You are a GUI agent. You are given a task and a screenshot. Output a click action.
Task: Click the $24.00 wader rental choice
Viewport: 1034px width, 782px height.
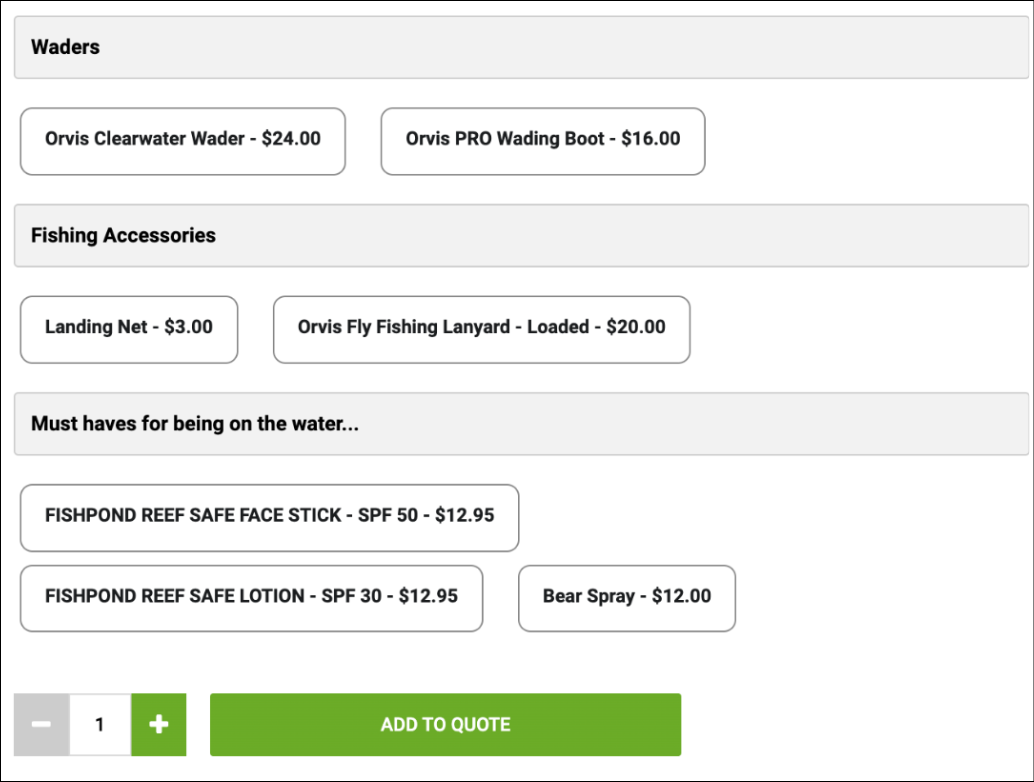point(183,141)
